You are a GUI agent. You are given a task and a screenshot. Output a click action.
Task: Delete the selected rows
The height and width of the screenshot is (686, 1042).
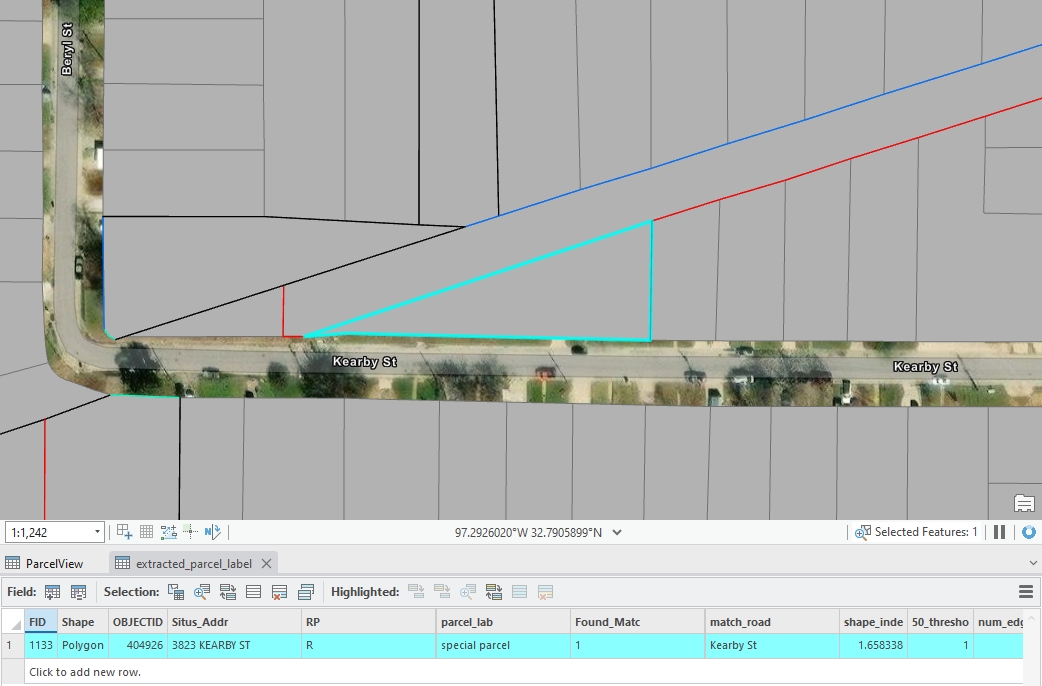[280, 592]
